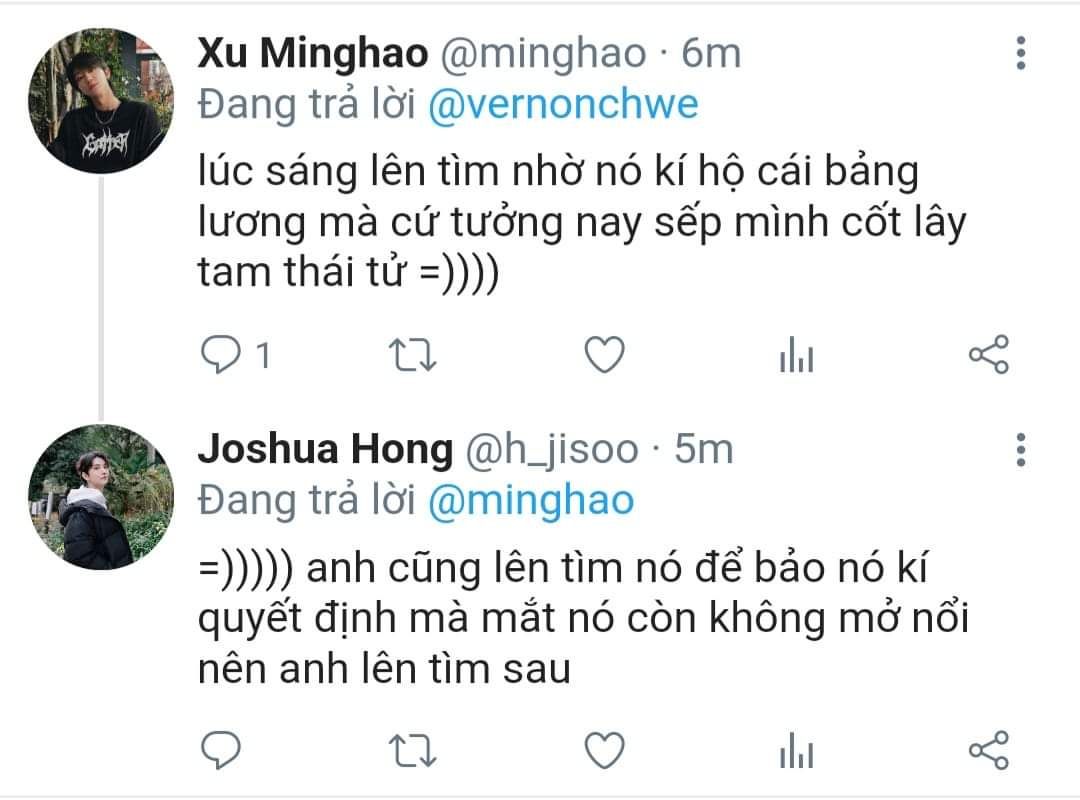Like Xu Minghao's tweet
Image resolution: width=1080 pixels, height=800 pixels.
point(604,355)
